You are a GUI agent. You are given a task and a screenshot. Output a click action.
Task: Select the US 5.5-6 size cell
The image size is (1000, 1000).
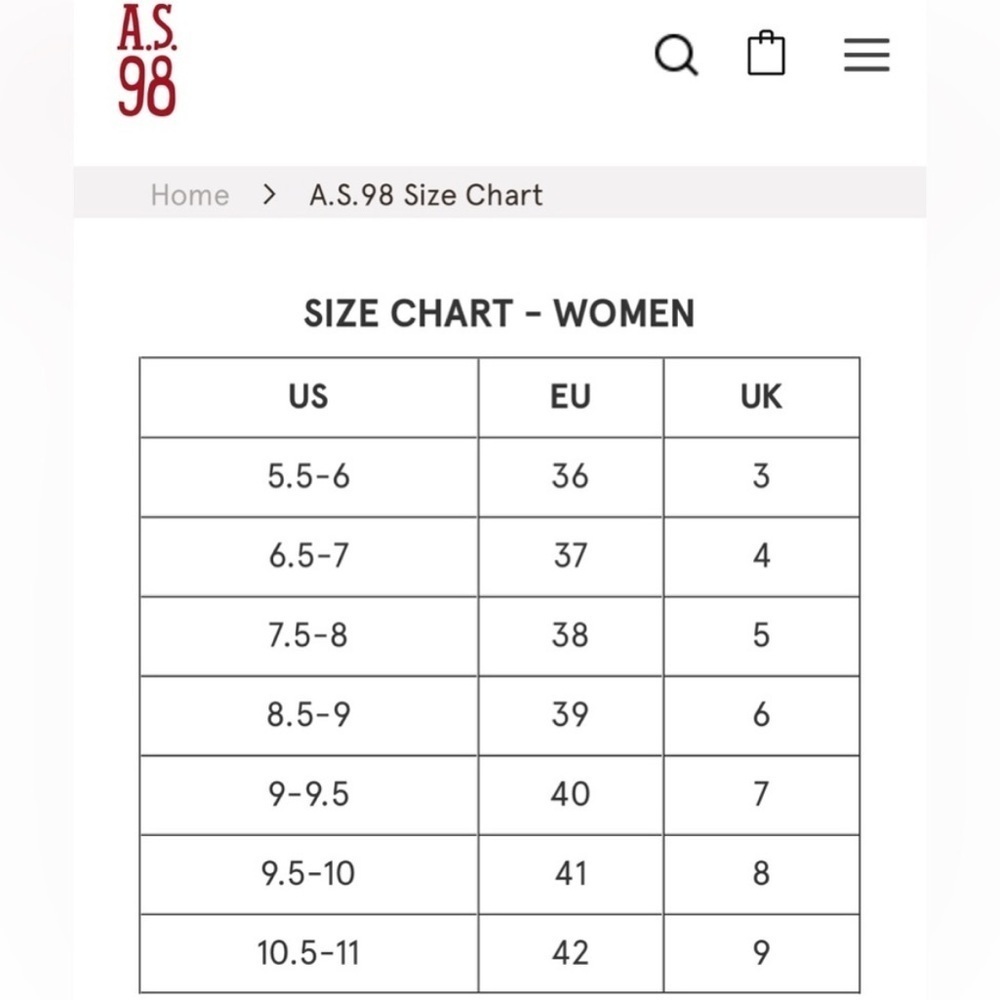click(x=308, y=476)
